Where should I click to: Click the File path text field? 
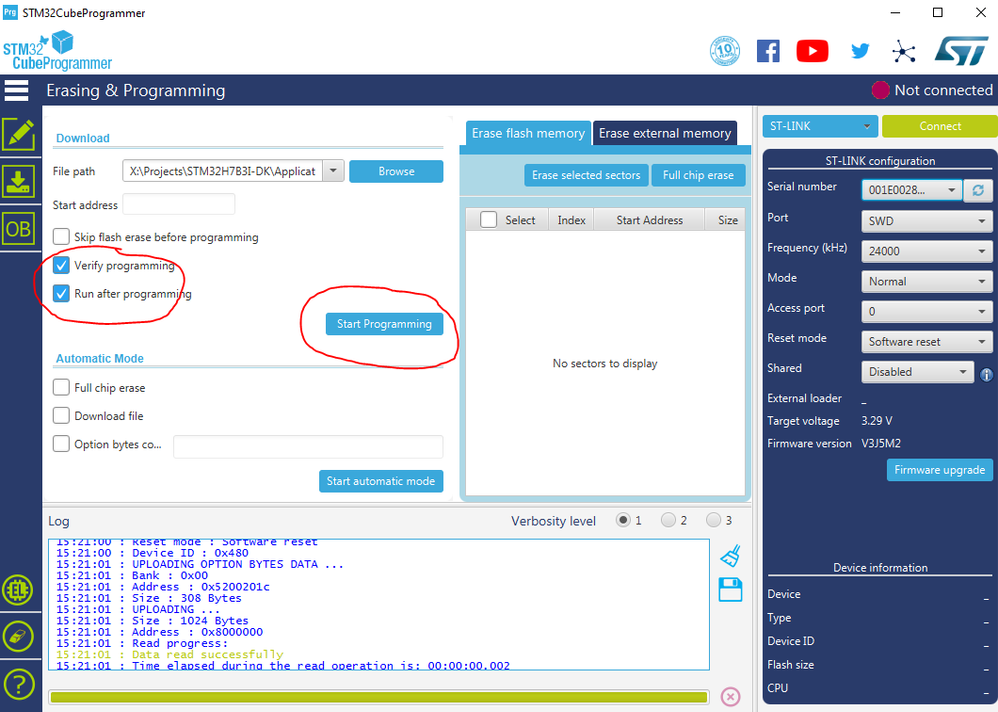coord(223,171)
